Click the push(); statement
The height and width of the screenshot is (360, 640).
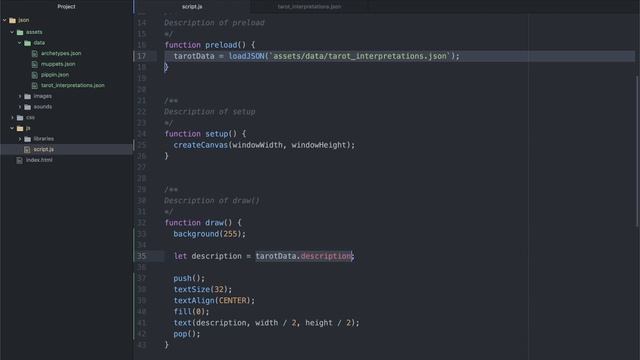coord(189,278)
